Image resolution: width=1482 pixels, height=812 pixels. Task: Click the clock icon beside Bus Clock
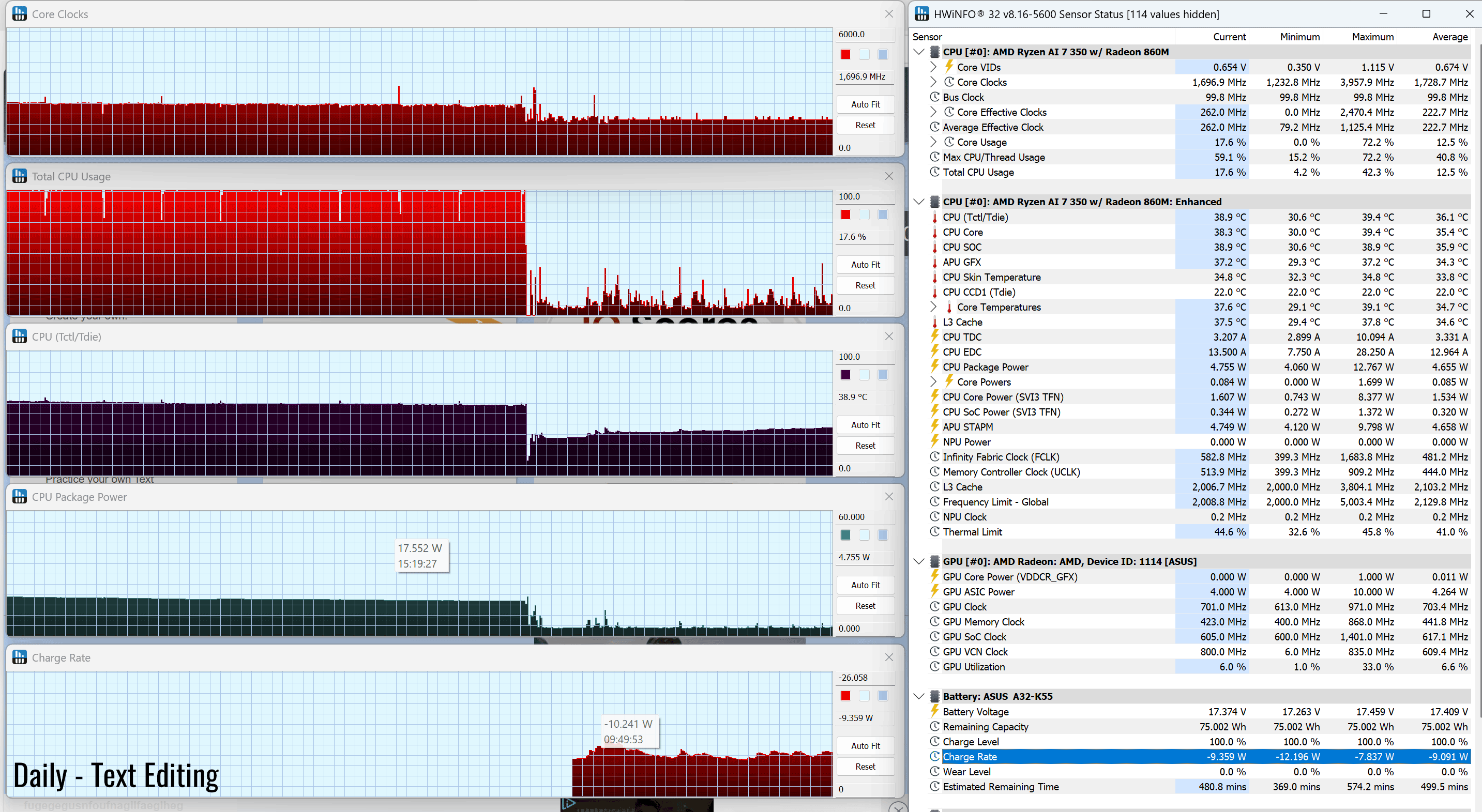935,97
